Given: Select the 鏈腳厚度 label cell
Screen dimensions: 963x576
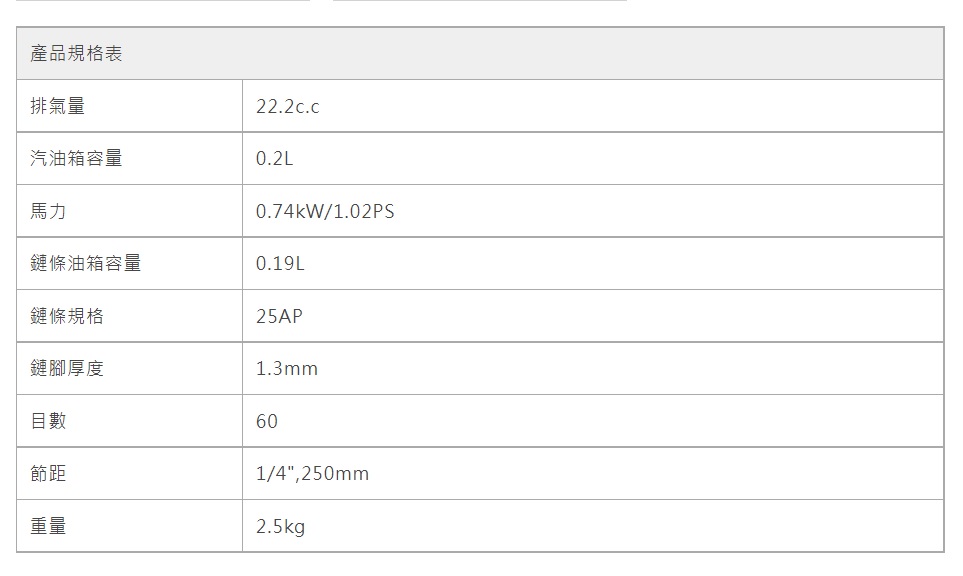Looking at the screenshot, I should click(x=67, y=369).
